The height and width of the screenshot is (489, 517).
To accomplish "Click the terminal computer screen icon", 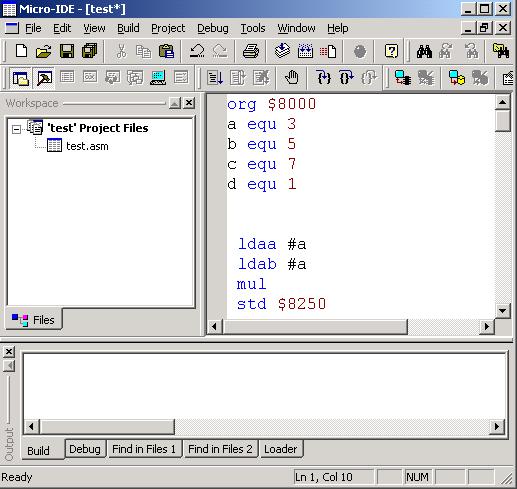I will [158, 78].
